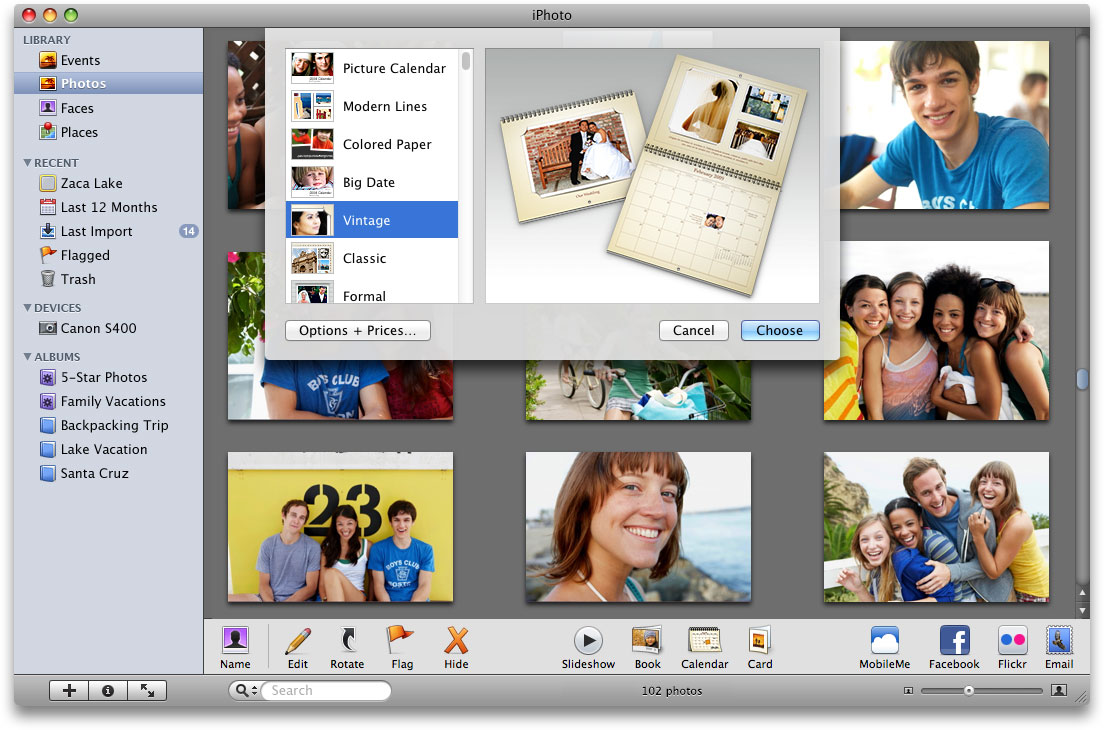This screenshot has height=730, width=1104.
Task: Flag the photo using Flag icon
Action: coord(401,640)
